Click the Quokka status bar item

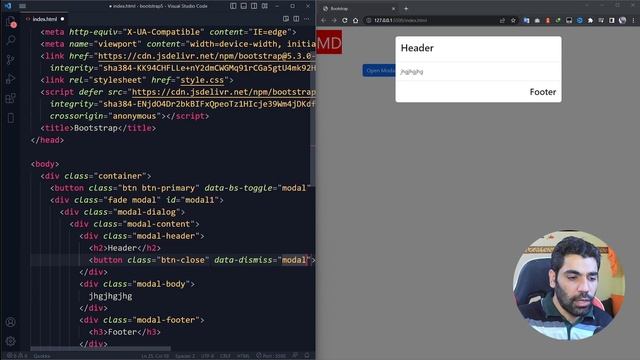pyautogui.click(x=42, y=356)
